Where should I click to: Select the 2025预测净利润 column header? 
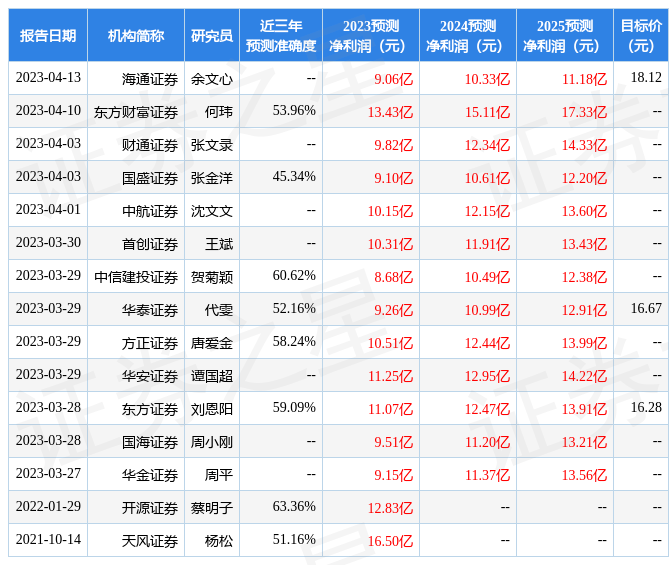564,36
